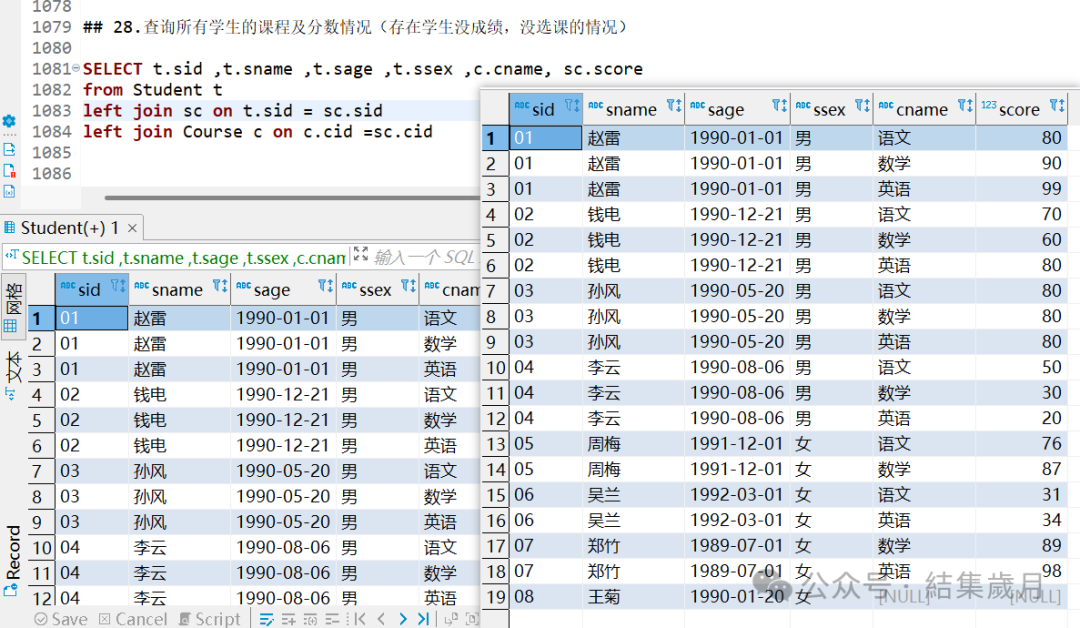Click line number 1083 in editor gutter
Image resolution: width=1080 pixels, height=628 pixels.
pyautogui.click(x=52, y=111)
